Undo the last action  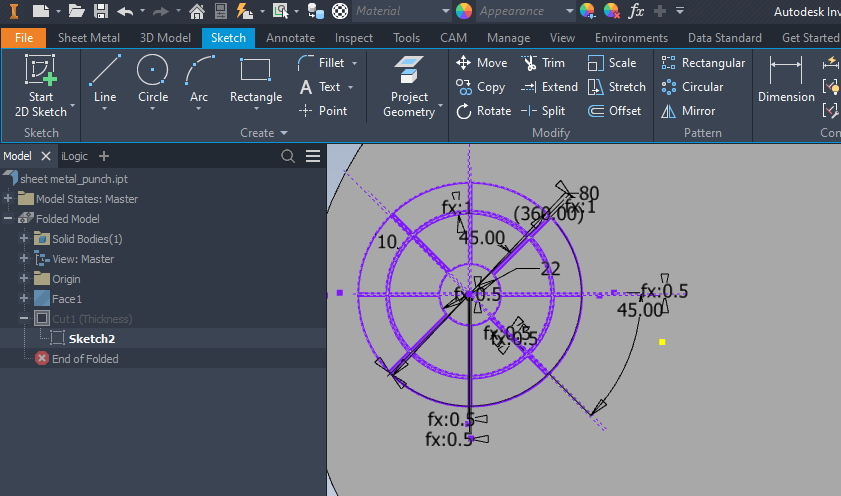pyautogui.click(x=125, y=11)
